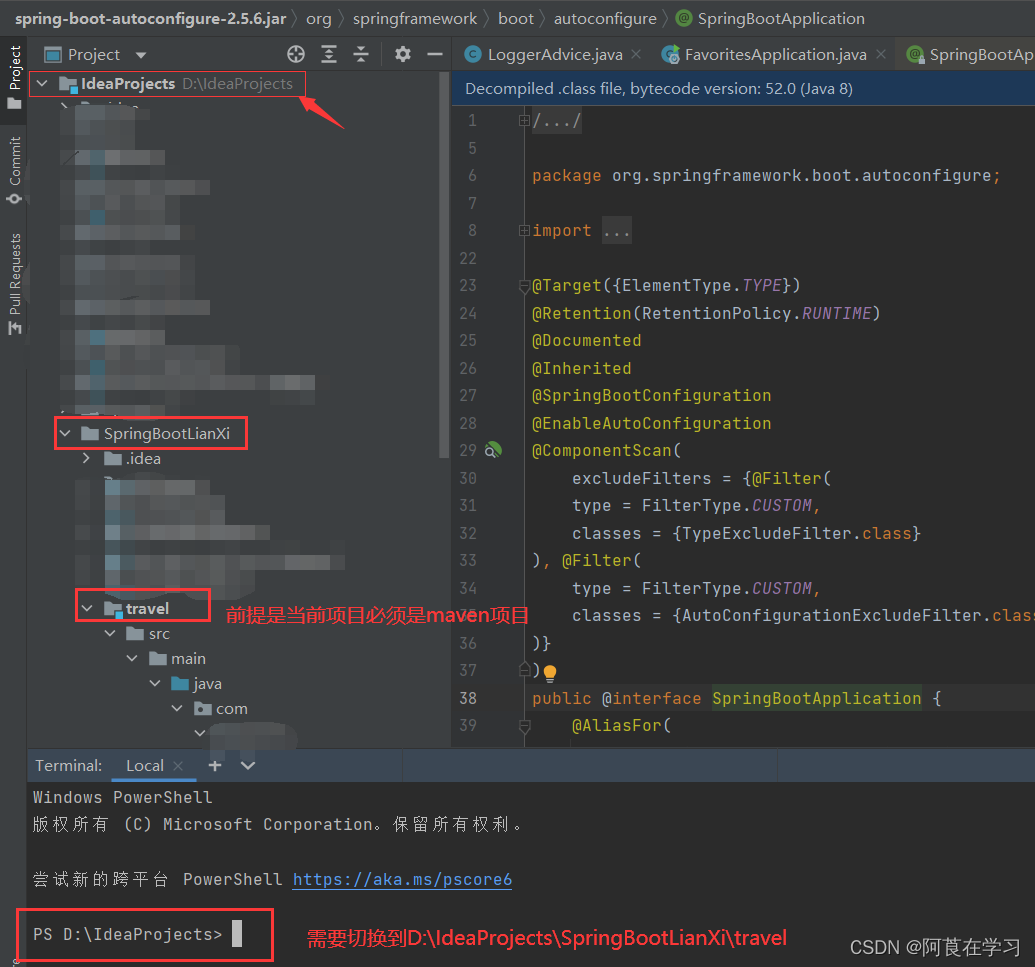Click the @ComponentScan annotation text

click(x=601, y=450)
